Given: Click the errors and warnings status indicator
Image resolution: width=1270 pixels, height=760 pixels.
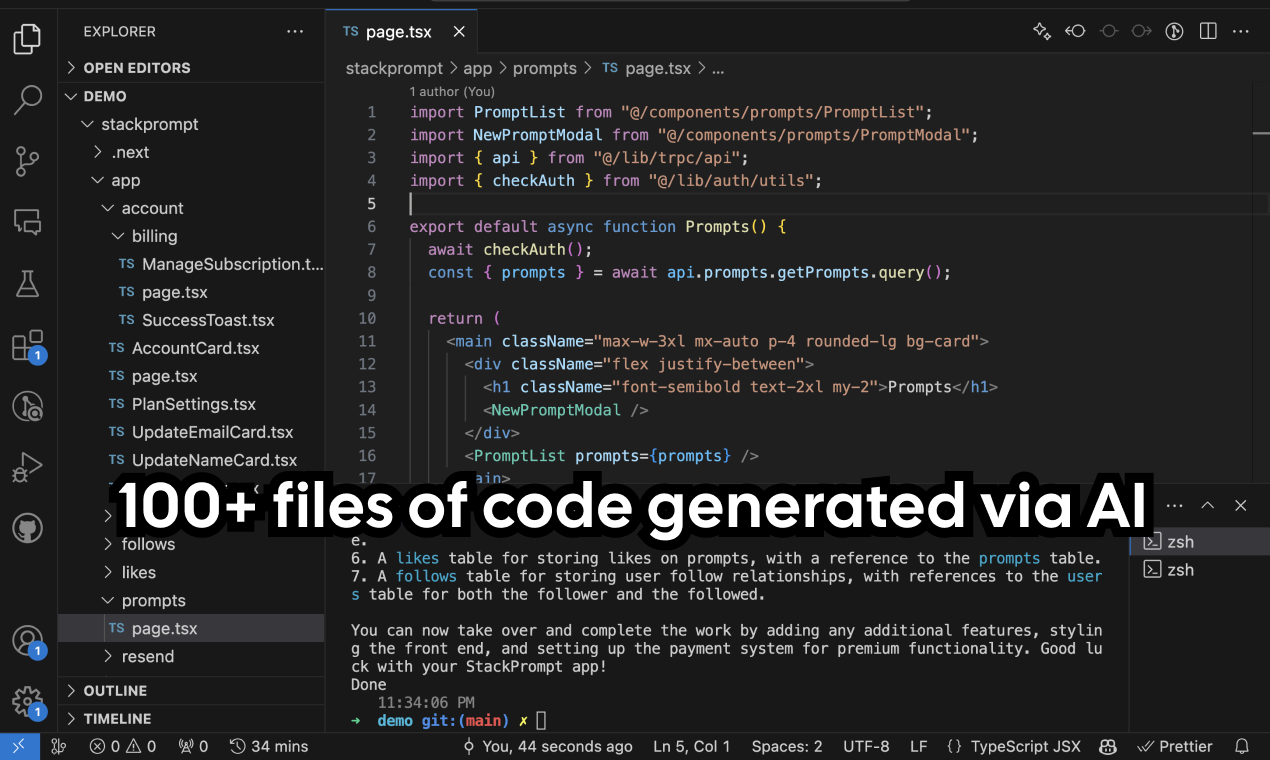Looking at the screenshot, I should click(x=123, y=746).
